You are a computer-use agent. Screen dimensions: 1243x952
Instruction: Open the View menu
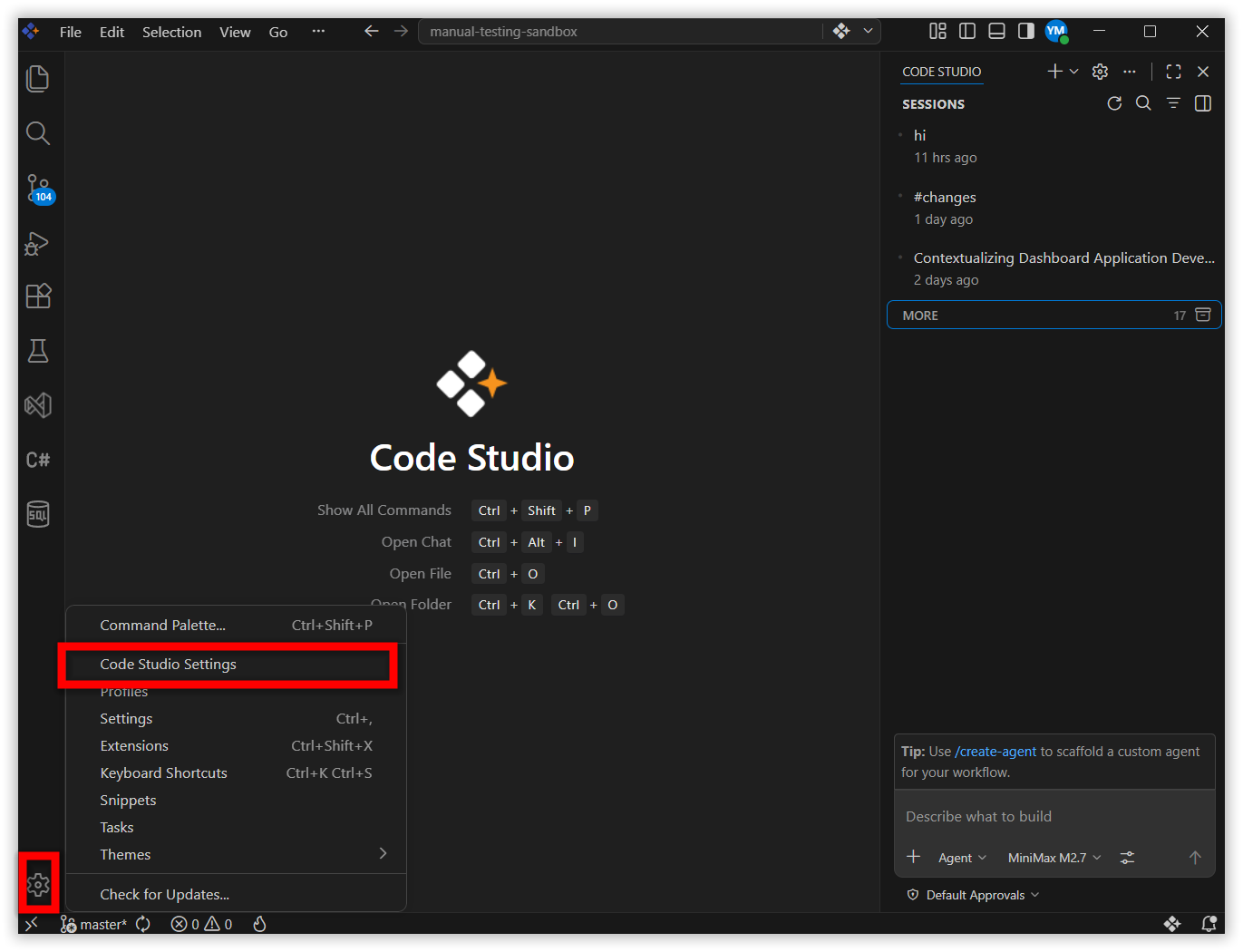(235, 32)
